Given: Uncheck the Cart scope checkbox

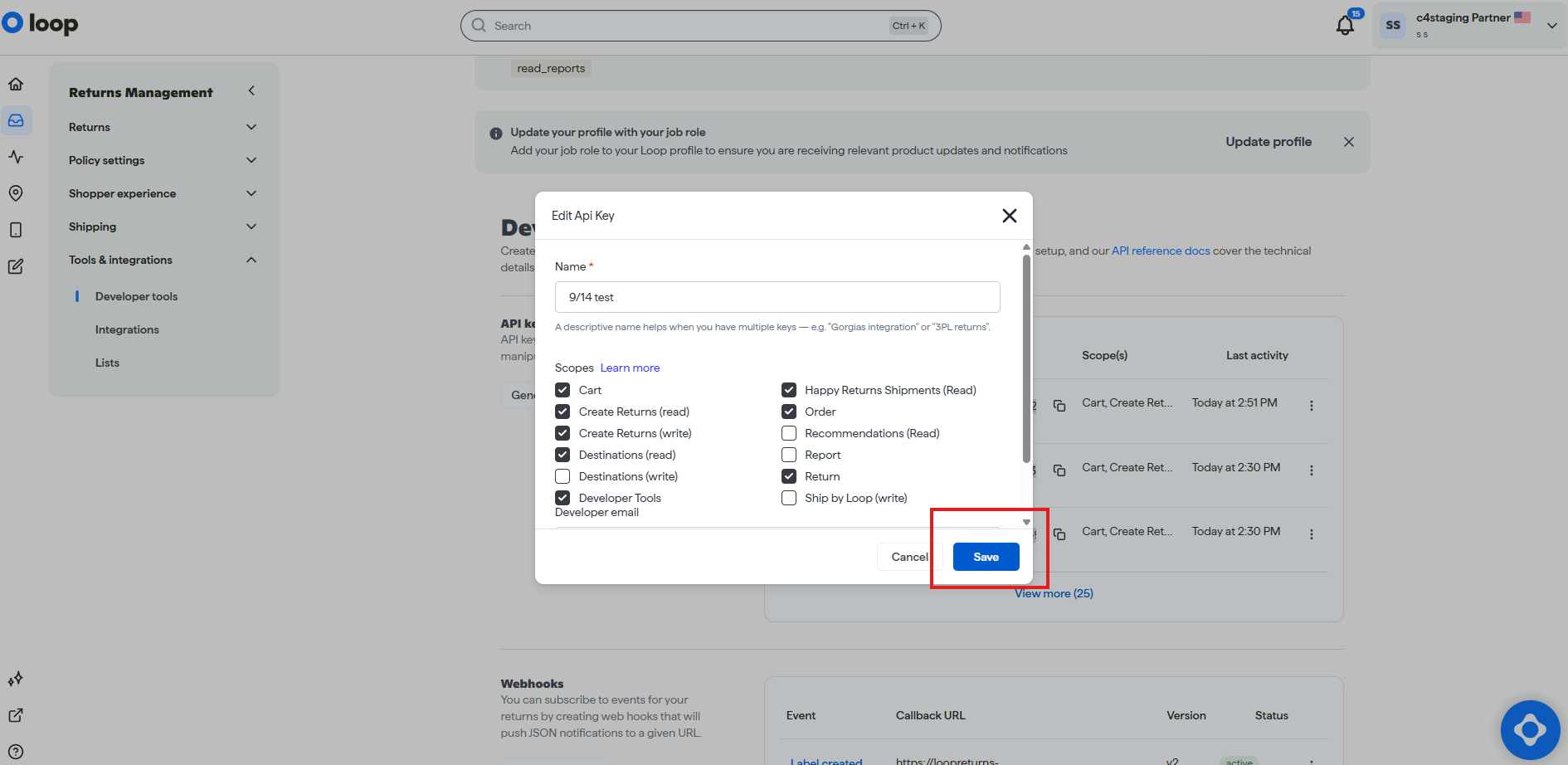Looking at the screenshot, I should [x=562, y=390].
